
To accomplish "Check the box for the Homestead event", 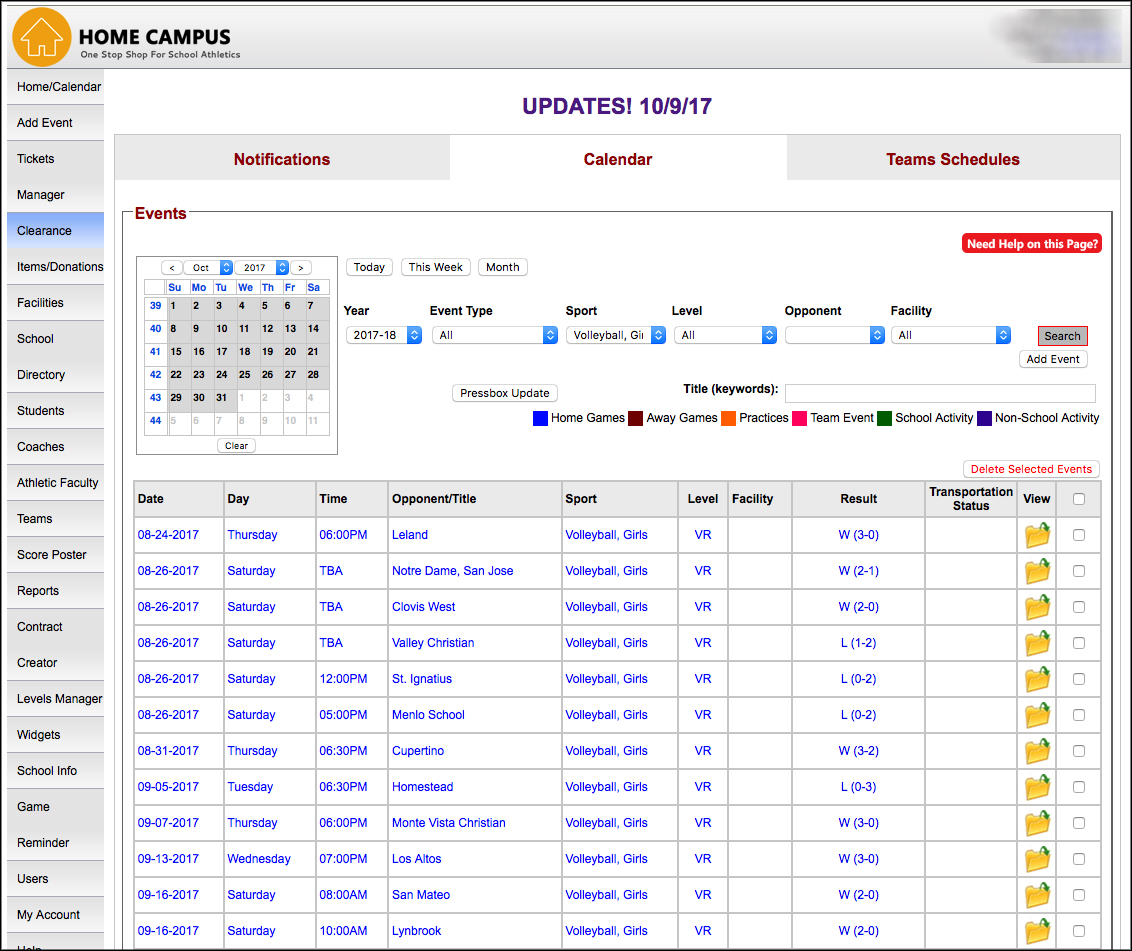I will (1079, 787).
